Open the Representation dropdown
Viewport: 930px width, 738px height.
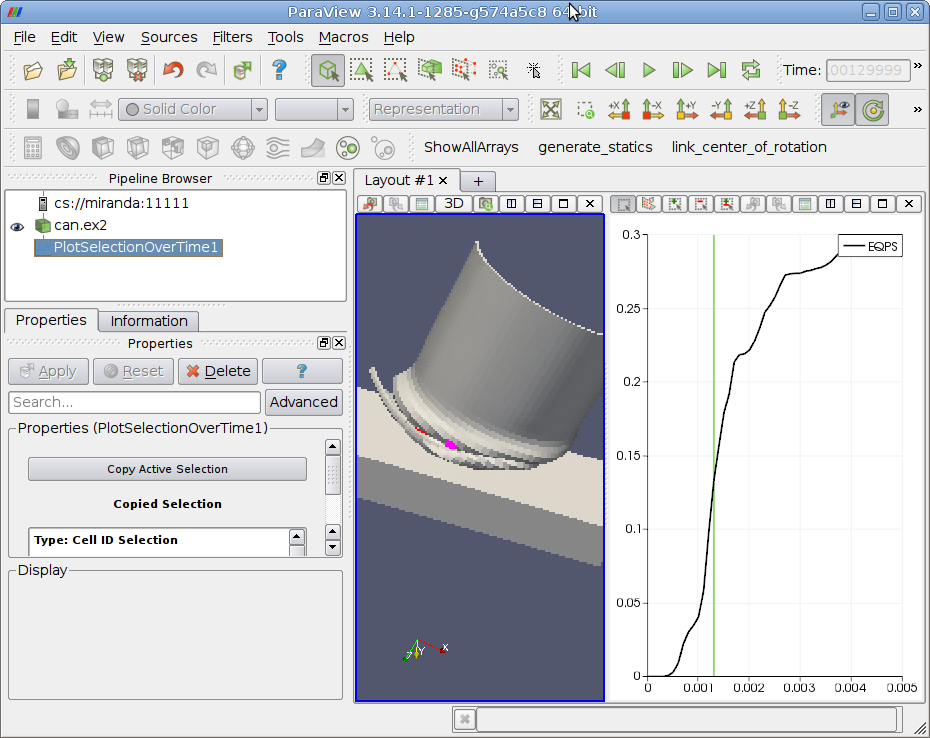coord(444,109)
